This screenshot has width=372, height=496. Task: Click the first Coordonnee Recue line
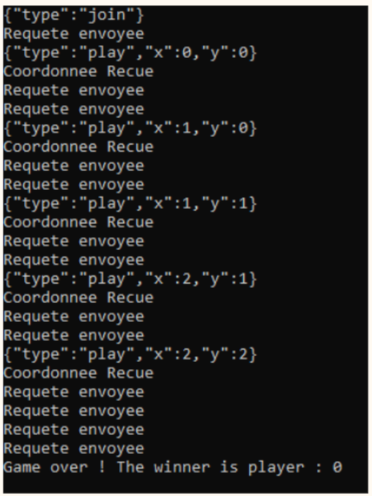(x=78, y=71)
